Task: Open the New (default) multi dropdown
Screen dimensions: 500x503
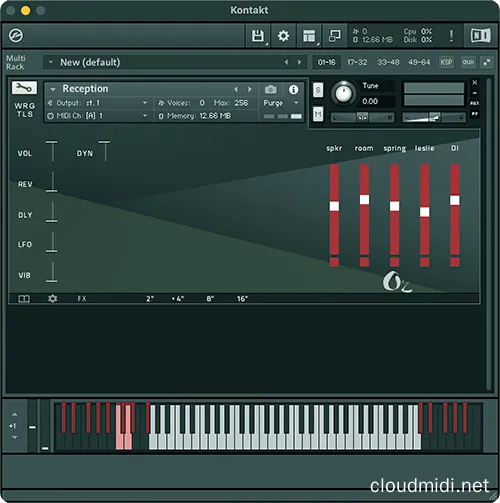Action: tap(174, 62)
